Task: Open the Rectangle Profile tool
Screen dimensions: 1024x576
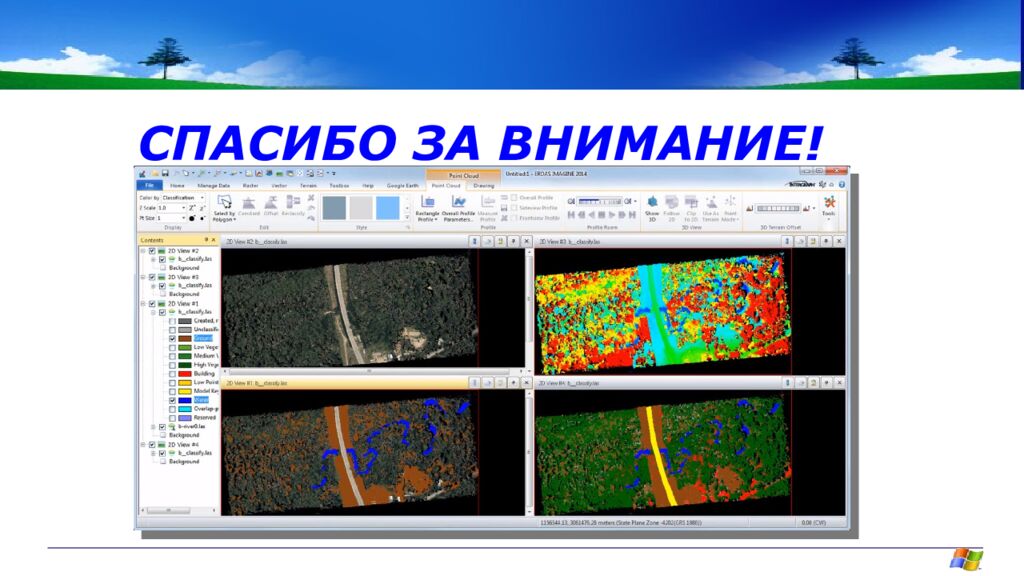Action: [427, 203]
